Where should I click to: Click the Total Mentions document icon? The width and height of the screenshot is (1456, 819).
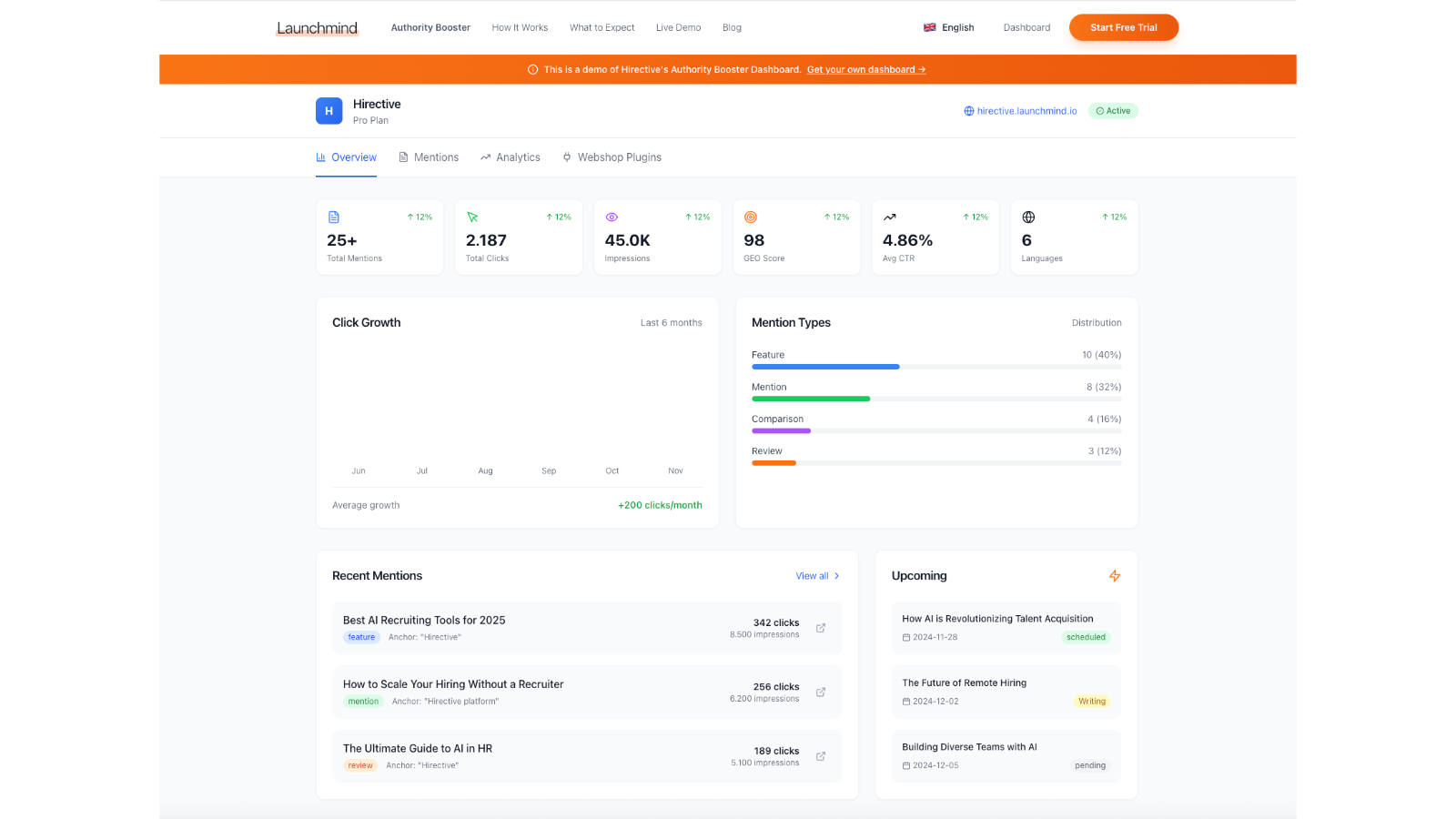tap(334, 217)
